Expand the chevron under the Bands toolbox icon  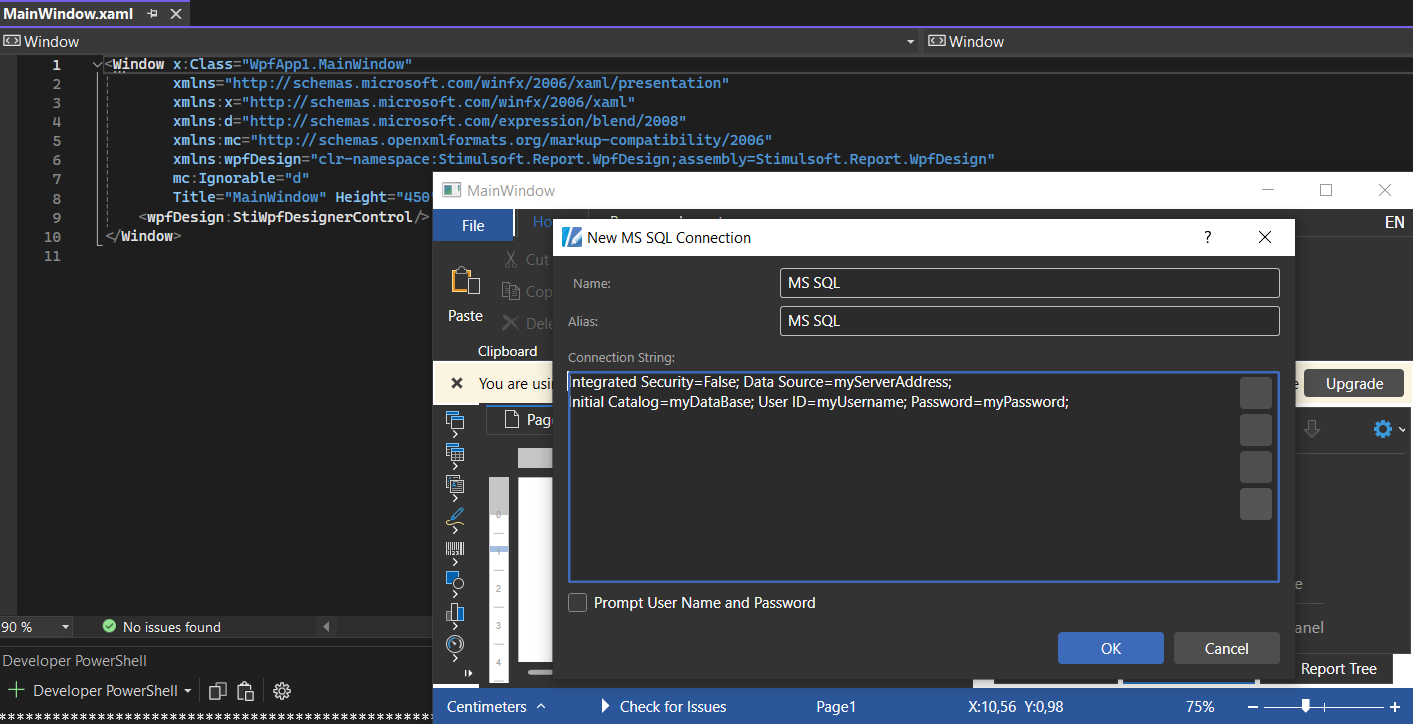point(455,435)
